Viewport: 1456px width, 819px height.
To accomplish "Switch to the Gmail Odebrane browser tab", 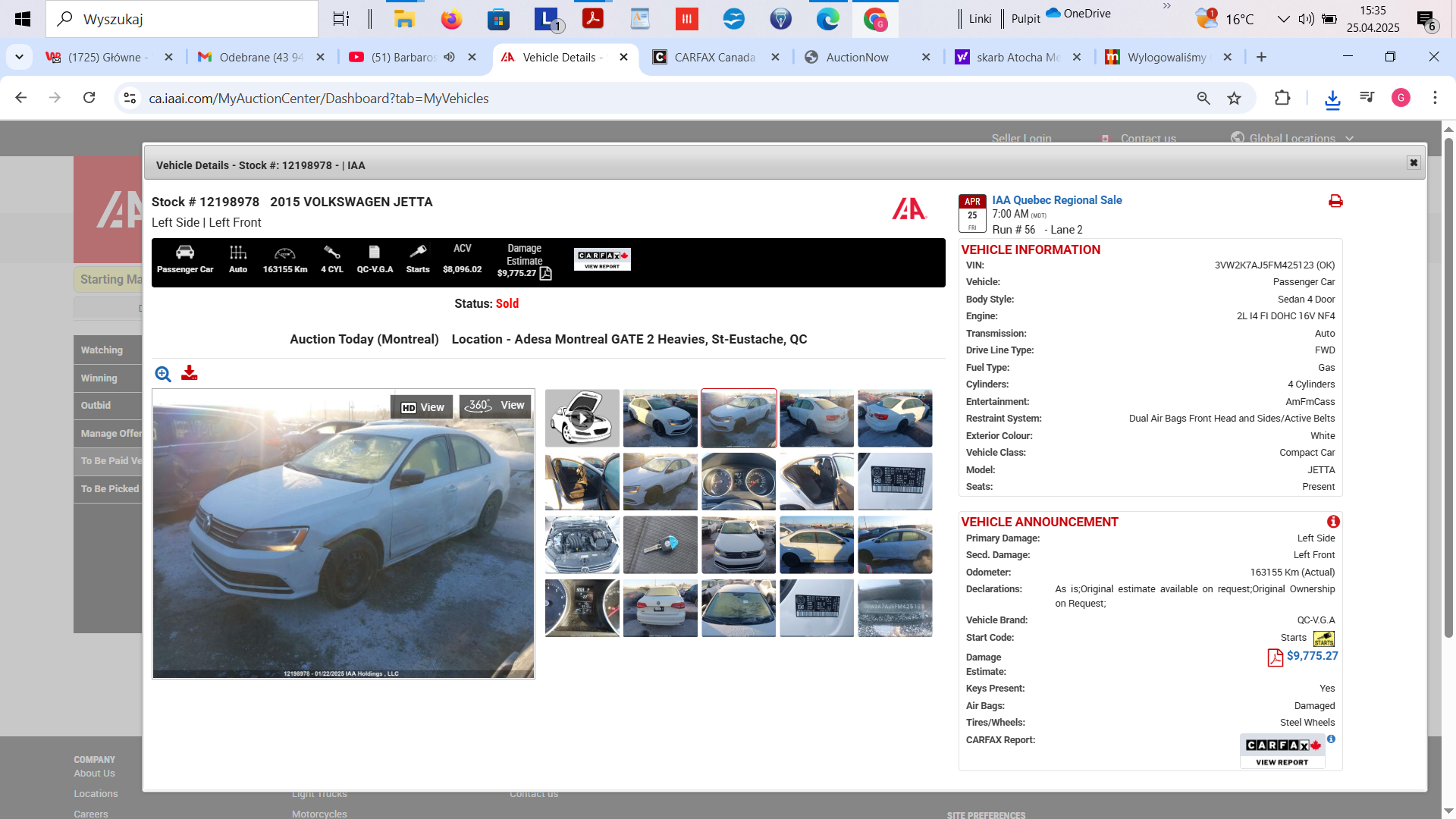I will pos(260,57).
